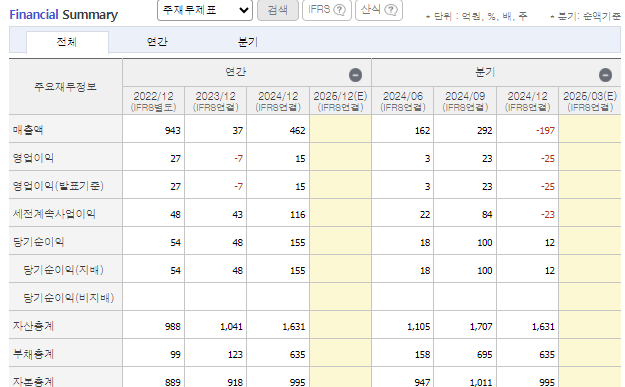
Task: Open the 주재무제표 dropdown
Action: pos(205,10)
